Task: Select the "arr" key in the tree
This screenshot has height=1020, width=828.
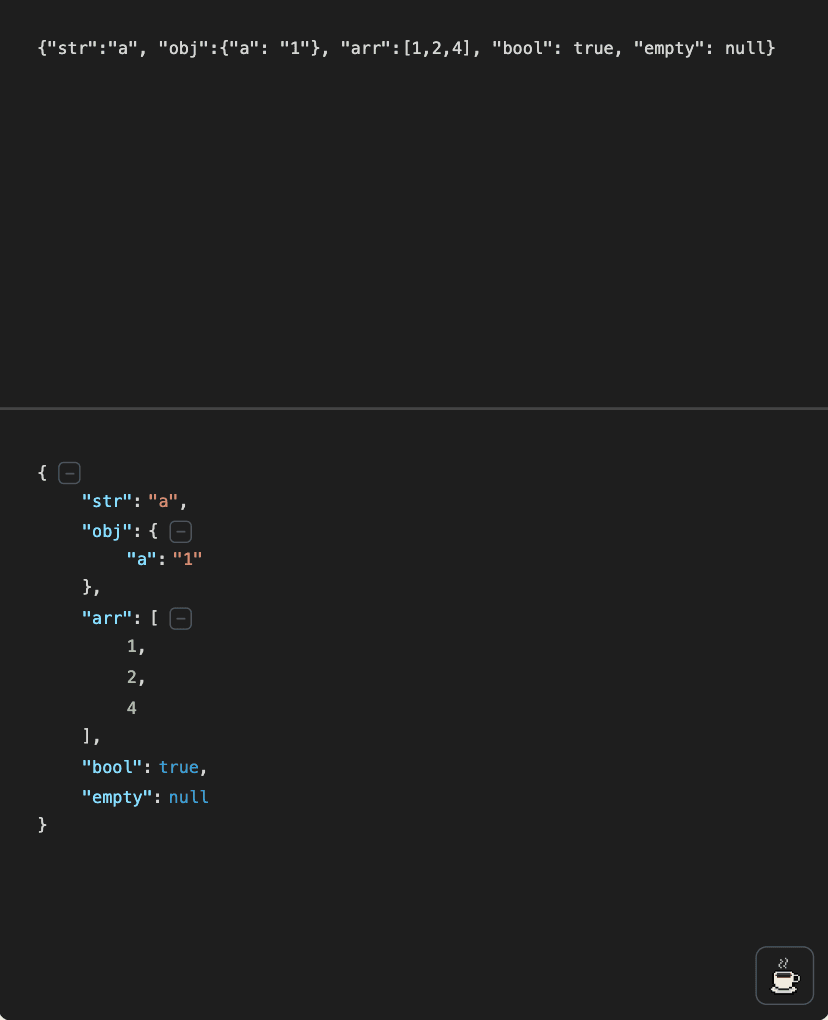Action: pos(106,619)
